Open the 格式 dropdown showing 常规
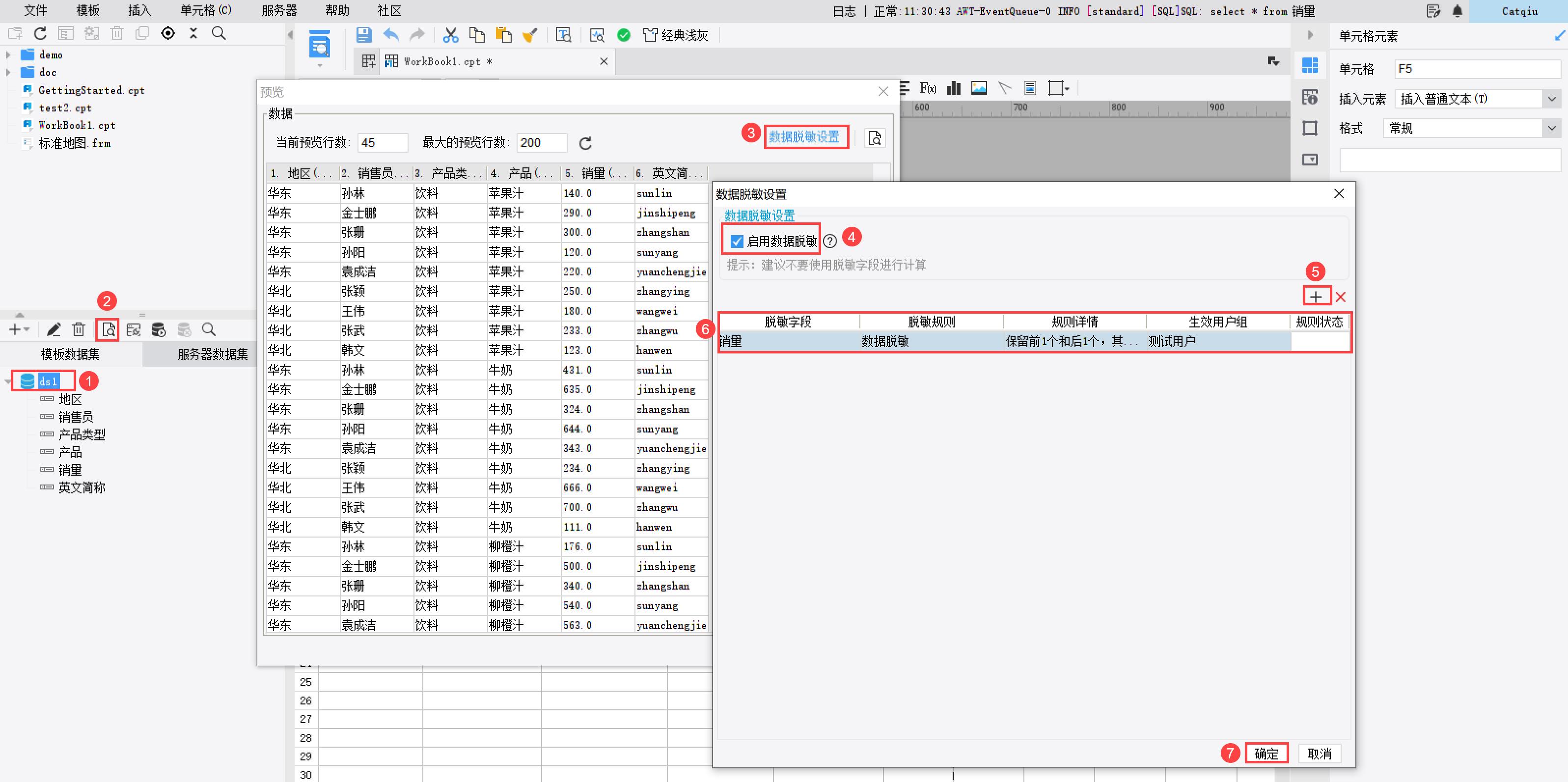Image resolution: width=1568 pixels, height=782 pixels. 1551,129
